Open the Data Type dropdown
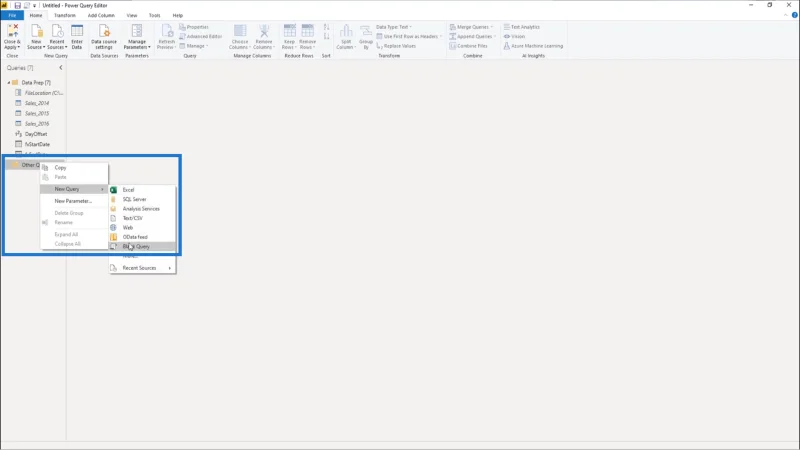The image size is (800, 450). pyautogui.click(x=394, y=27)
